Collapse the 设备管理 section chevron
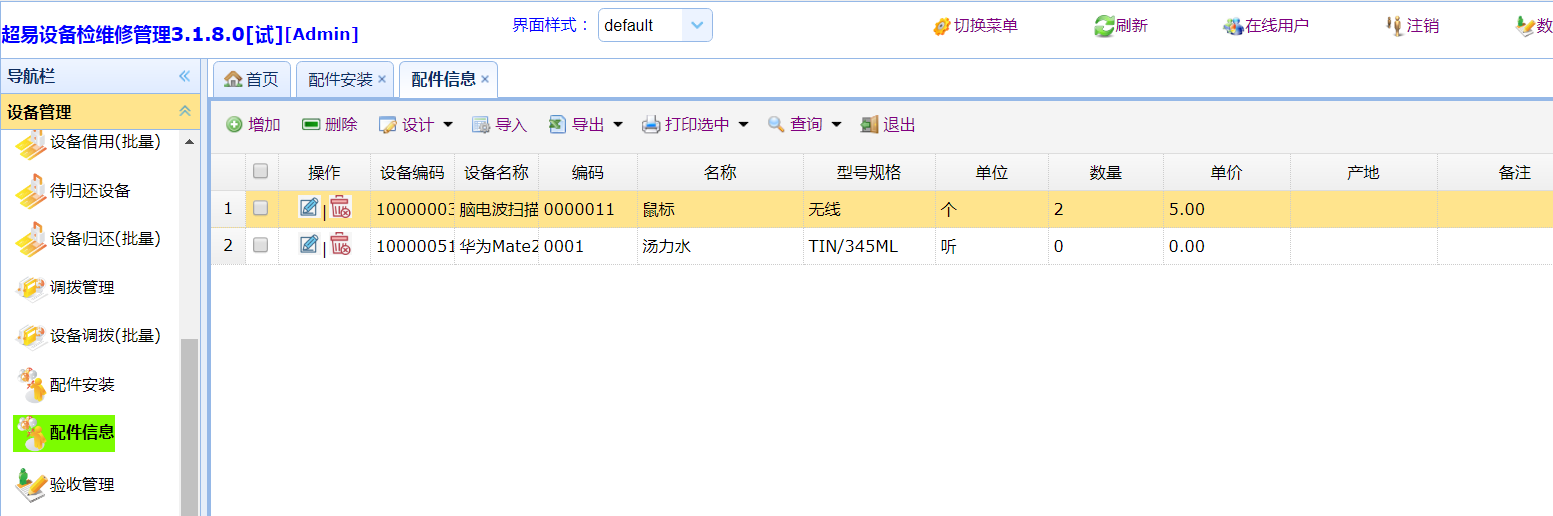This screenshot has width=1553, height=516. (184, 112)
